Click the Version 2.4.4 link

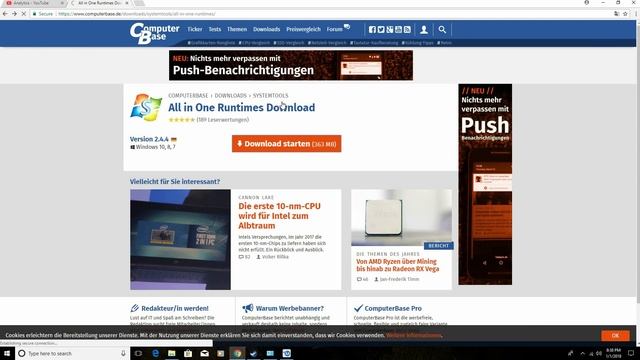pos(149,139)
